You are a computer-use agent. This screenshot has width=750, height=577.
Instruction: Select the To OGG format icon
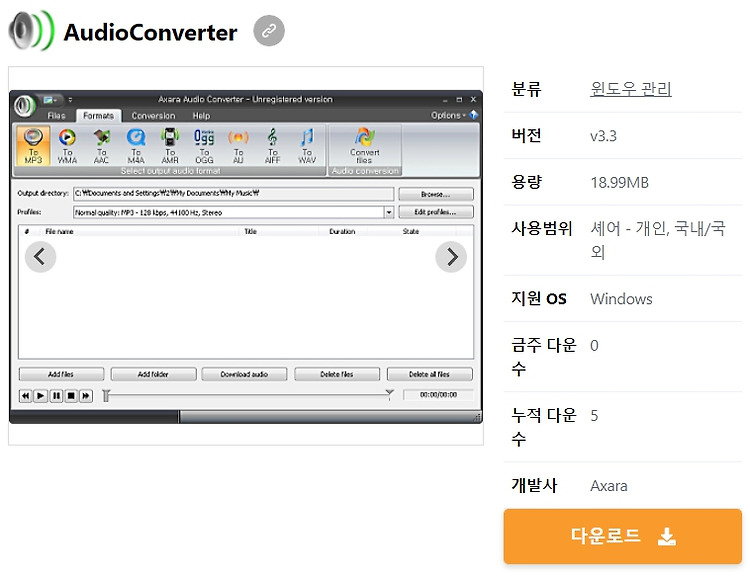(x=204, y=146)
